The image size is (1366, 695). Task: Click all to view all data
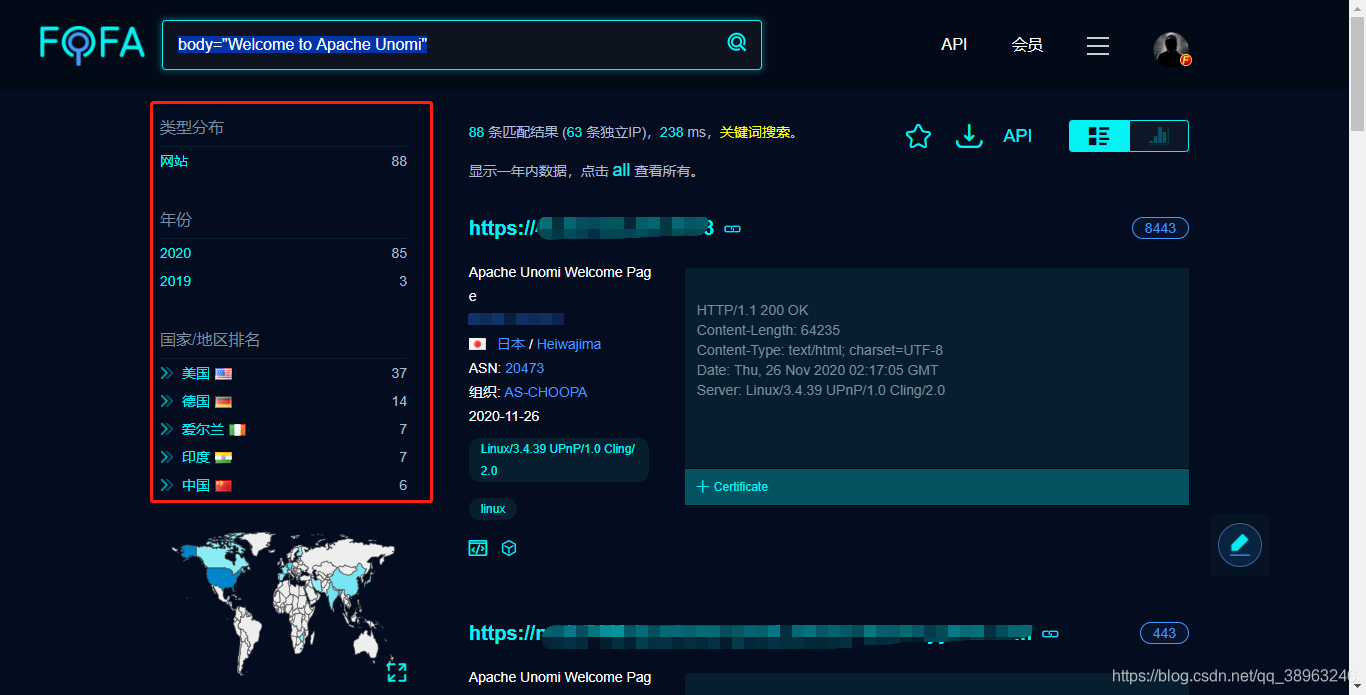tap(621, 170)
